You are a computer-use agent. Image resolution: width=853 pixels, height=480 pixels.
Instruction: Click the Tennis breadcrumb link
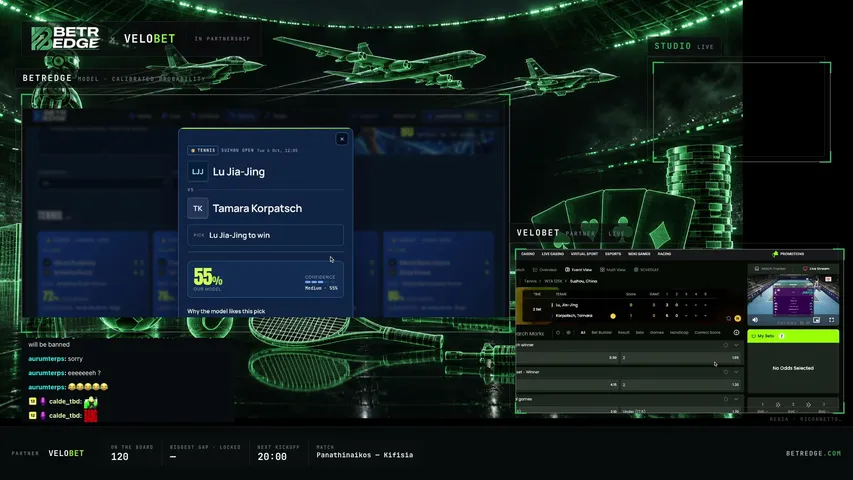pos(530,281)
